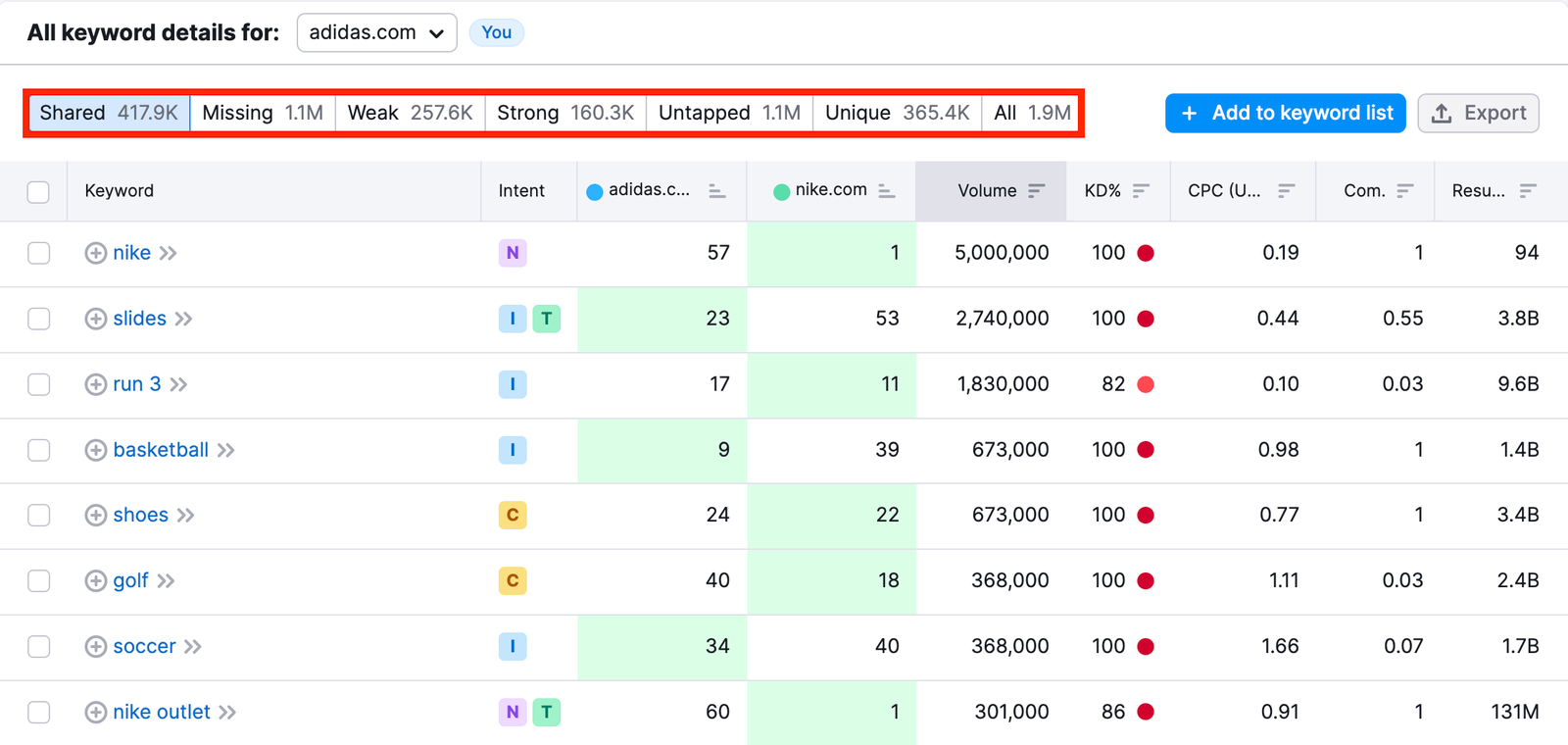The height and width of the screenshot is (745, 1568).
Task: Click the blue dot beside adidas.com header
Action: tap(594, 192)
